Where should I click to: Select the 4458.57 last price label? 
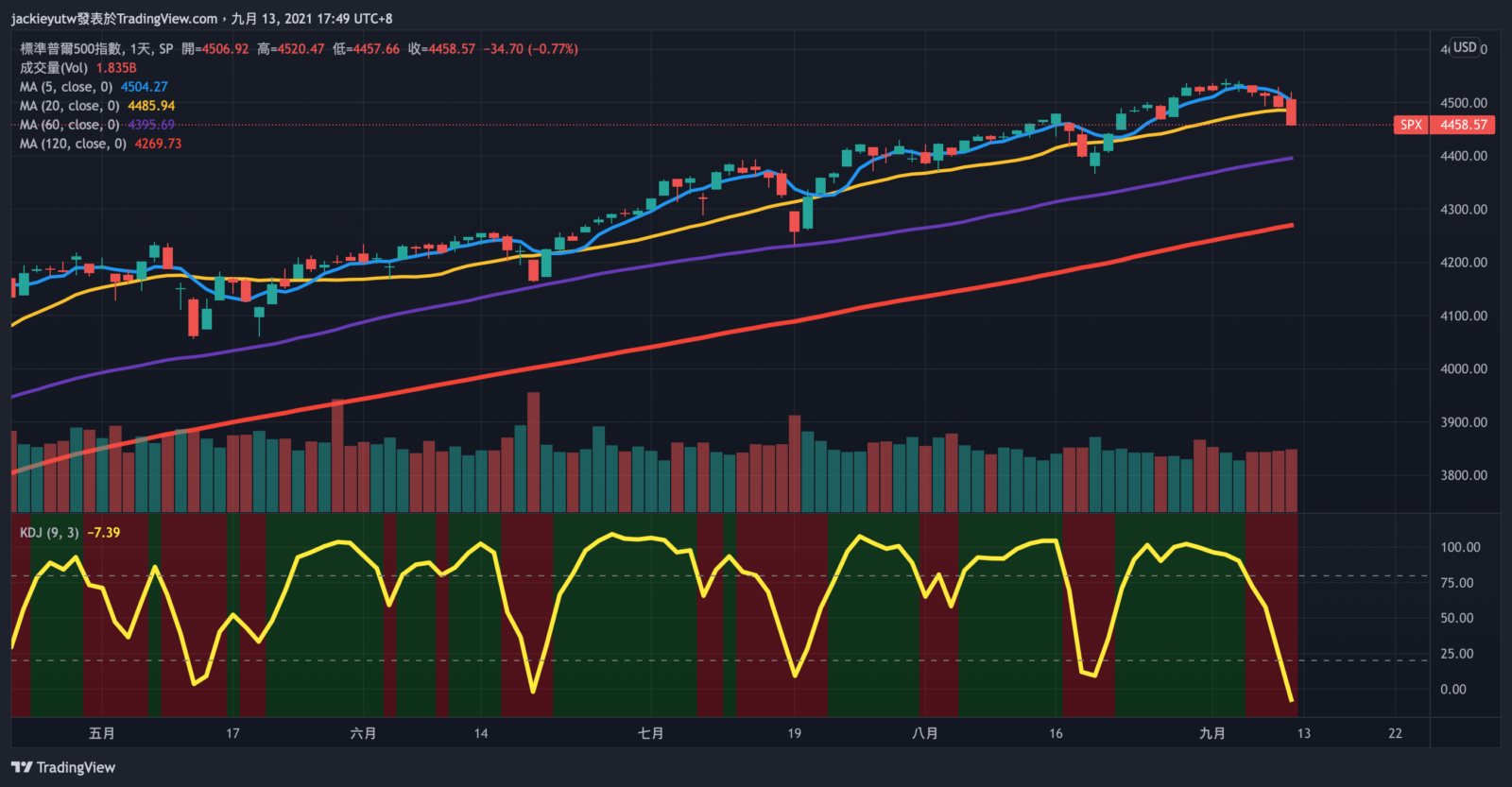pos(1464,125)
